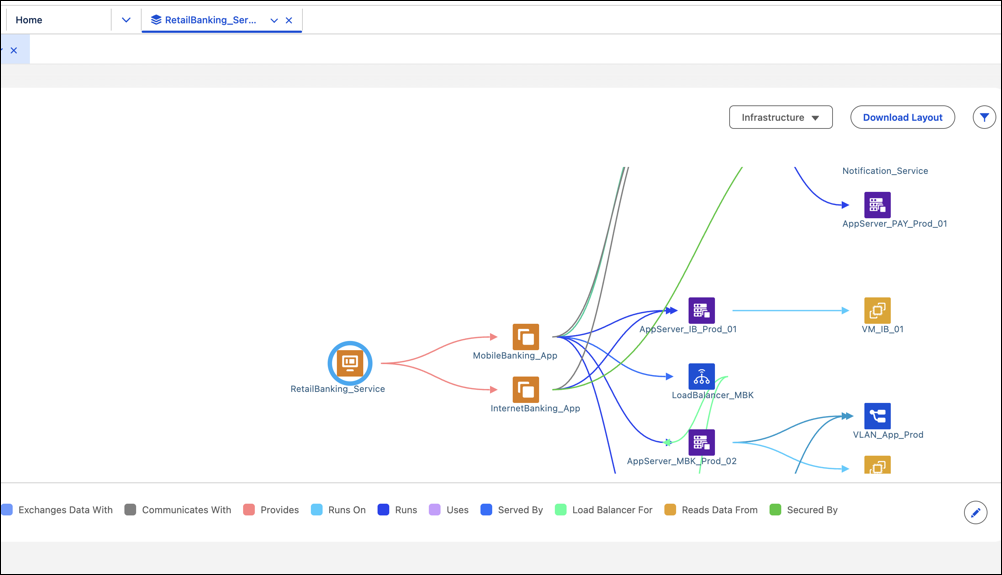Select the VLAN_App_Prod network icon

tap(877, 416)
